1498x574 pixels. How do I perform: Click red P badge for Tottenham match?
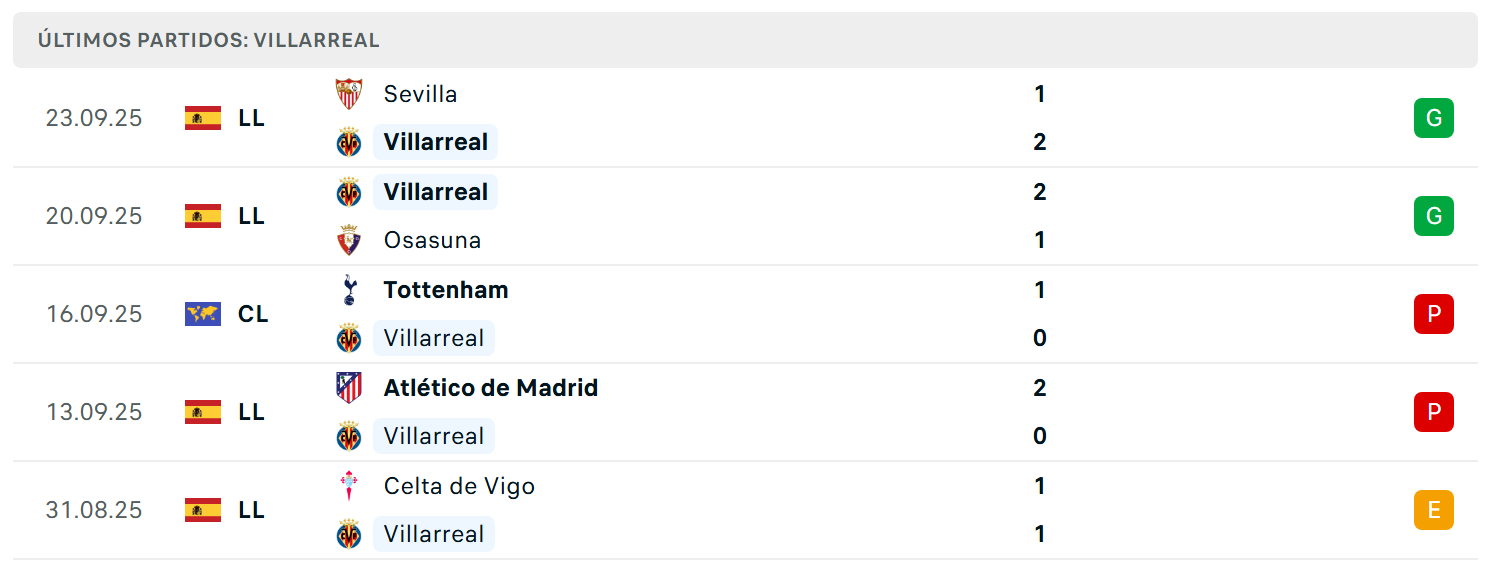click(x=1433, y=314)
